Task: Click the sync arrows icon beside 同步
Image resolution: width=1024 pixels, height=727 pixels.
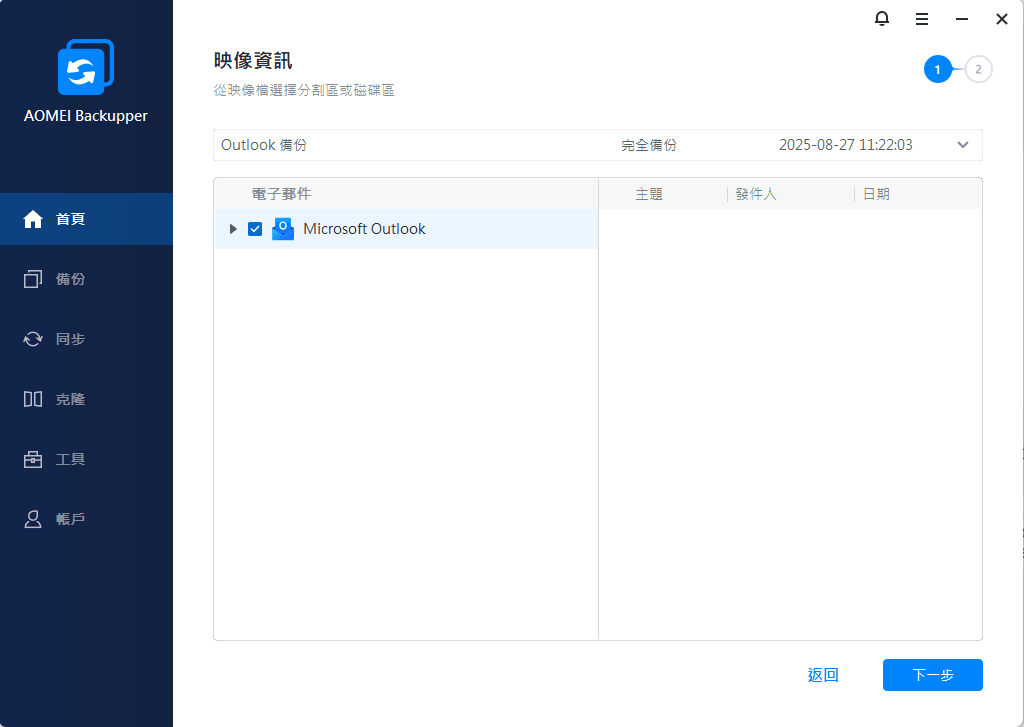Action: tap(33, 339)
